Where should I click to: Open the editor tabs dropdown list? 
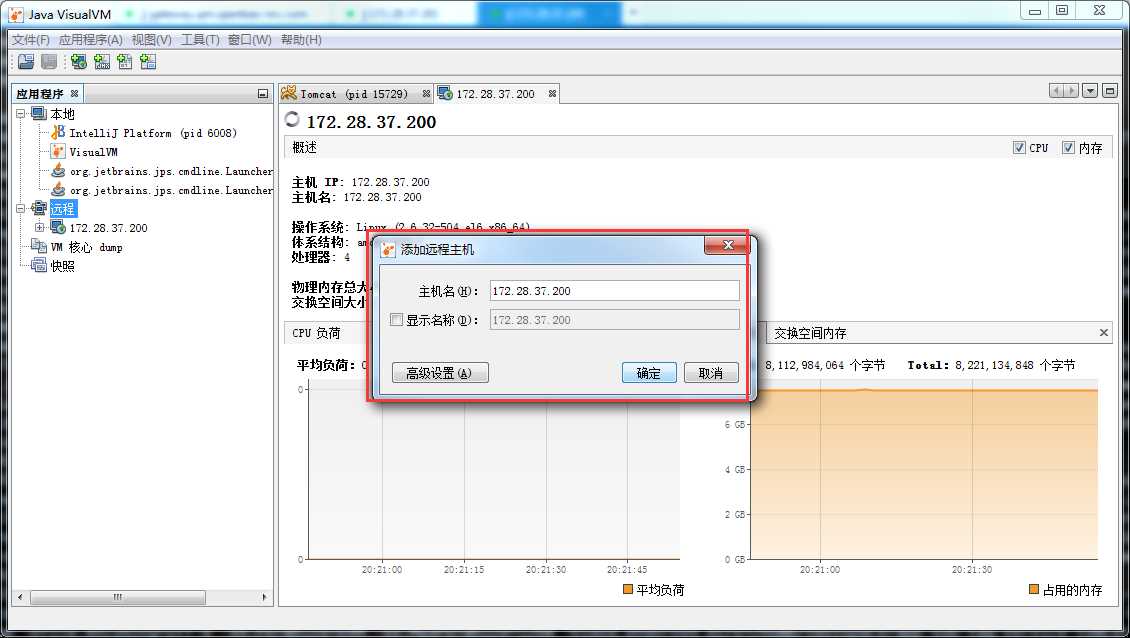tap(1090, 91)
